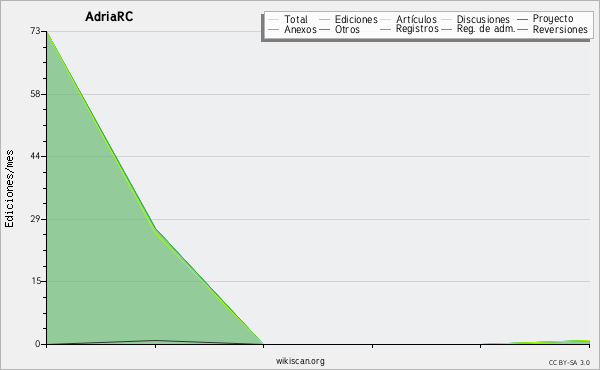Image resolution: width=600 pixels, height=370 pixels.
Task: Click the Reversiones legend label
Action: coord(560,29)
